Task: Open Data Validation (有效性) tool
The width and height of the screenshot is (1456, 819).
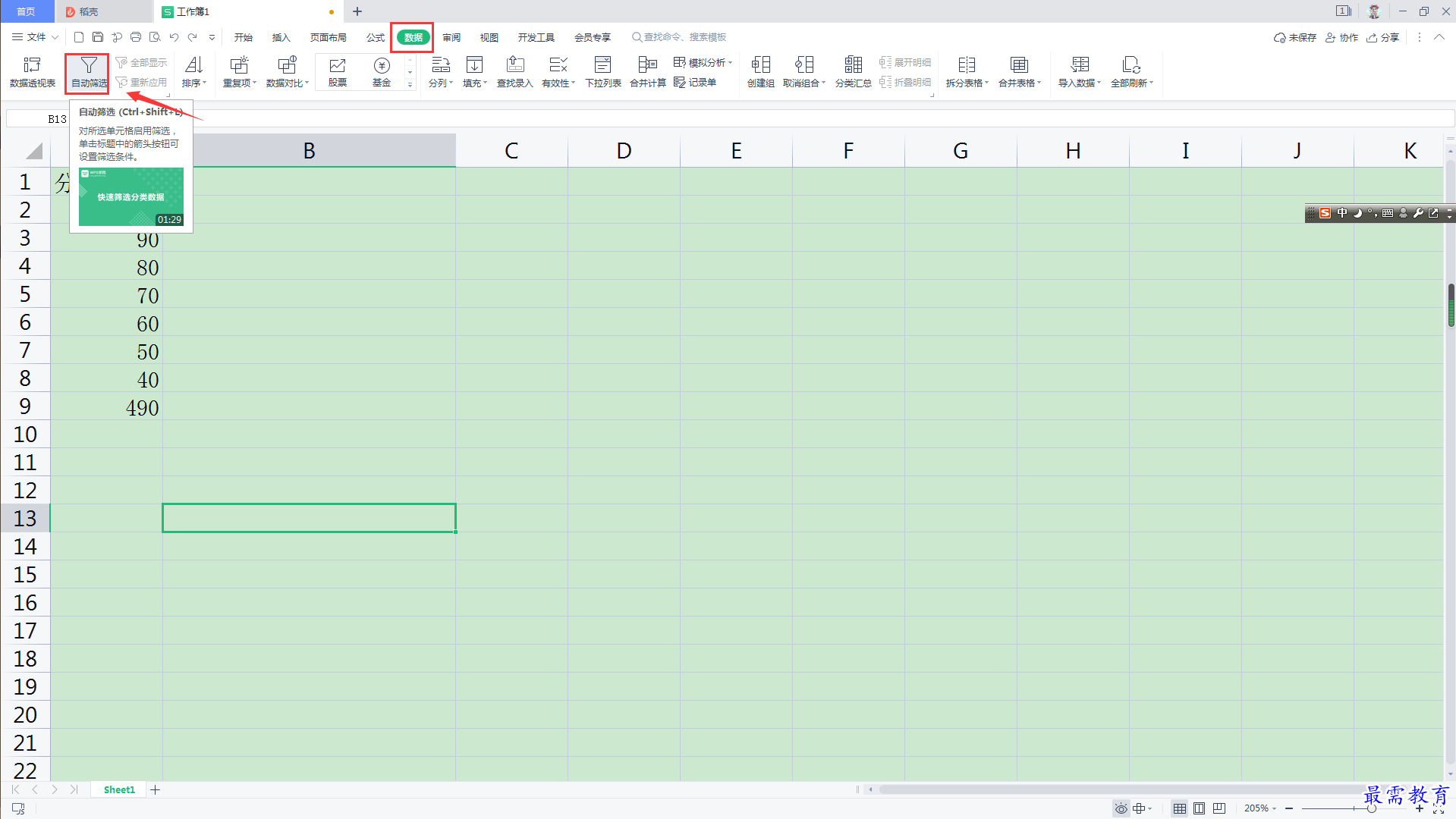Action: tap(558, 72)
